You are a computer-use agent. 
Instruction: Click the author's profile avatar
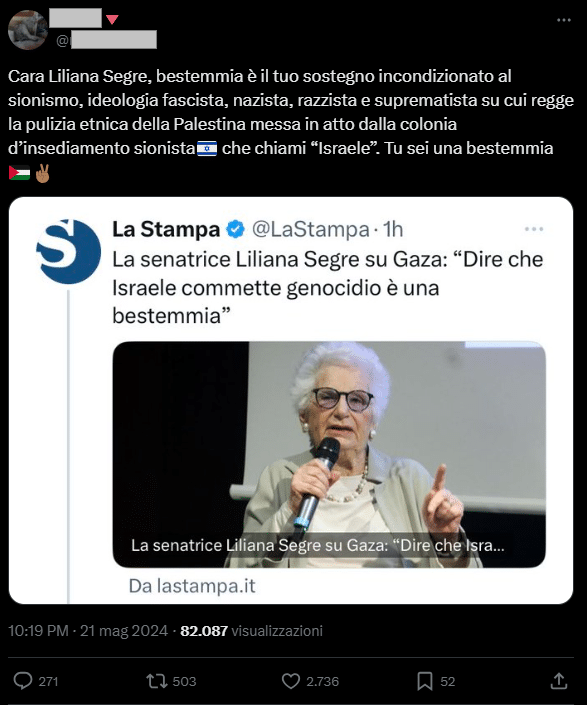point(28,30)
